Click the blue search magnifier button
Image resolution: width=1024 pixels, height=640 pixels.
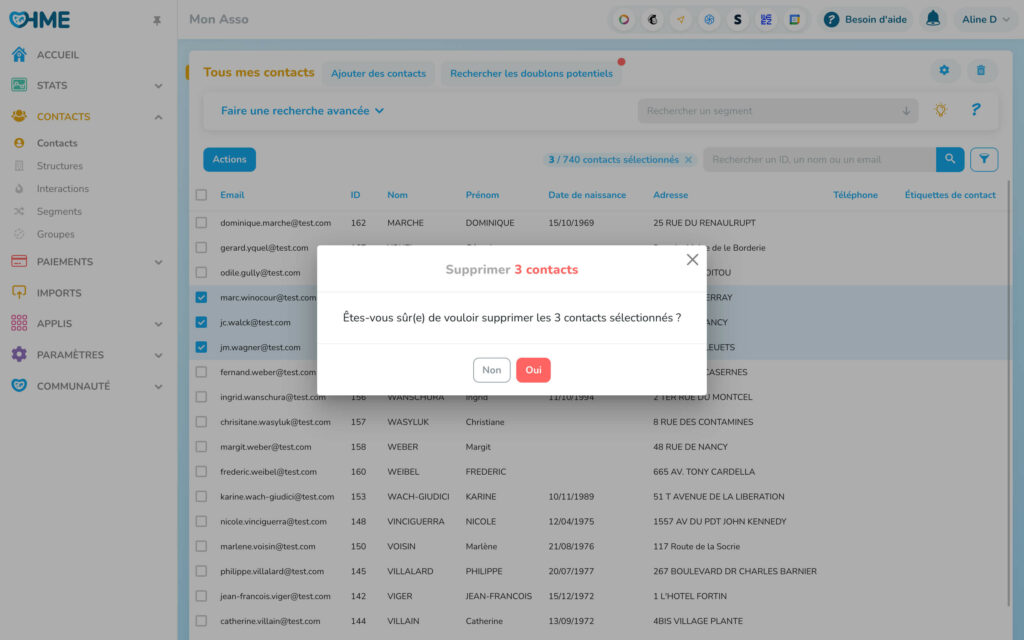(x=950, y=159)
